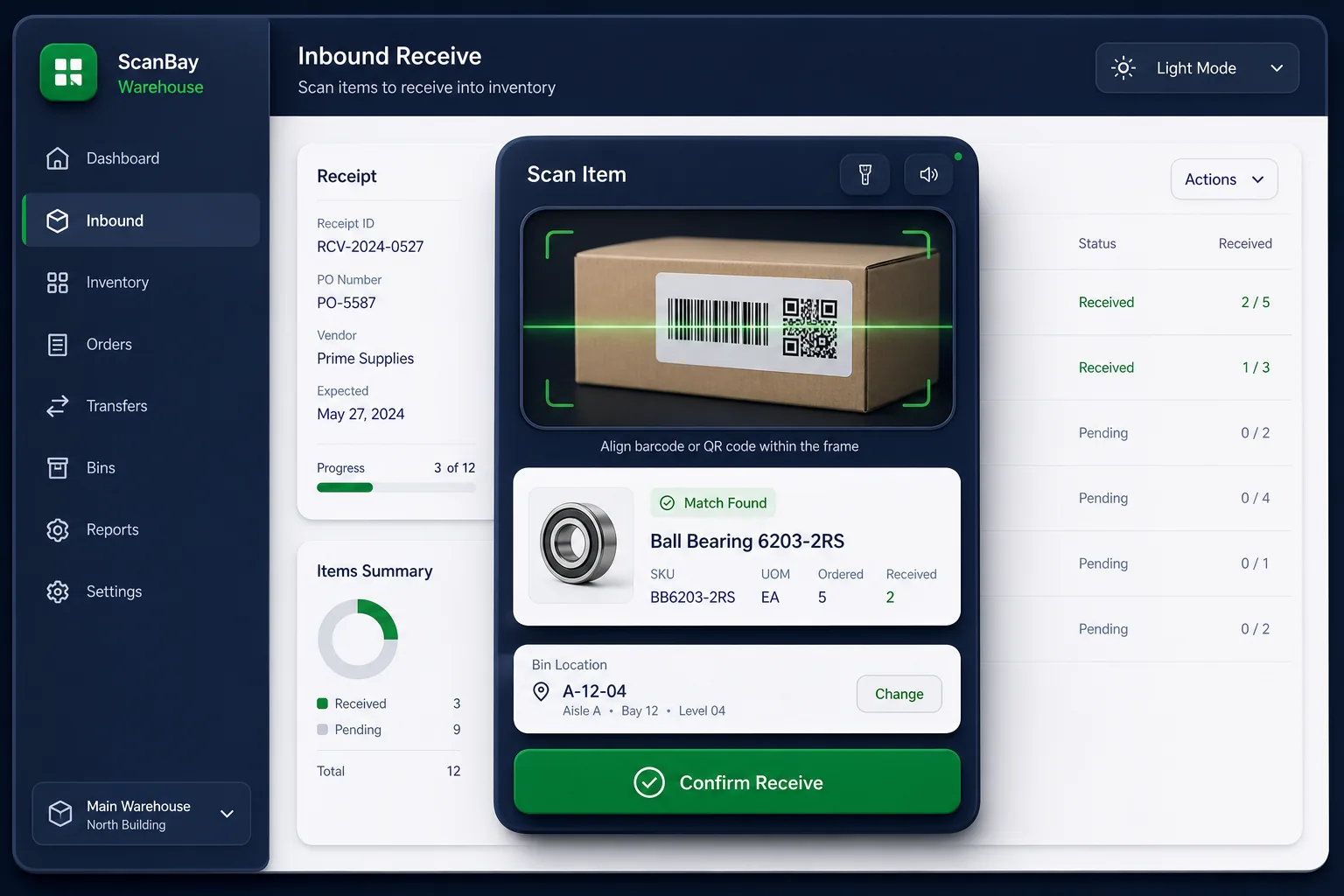Open the Light Mode theme dropdown
Viewport: 1344px width, 896px height.
pos(1197,68)
